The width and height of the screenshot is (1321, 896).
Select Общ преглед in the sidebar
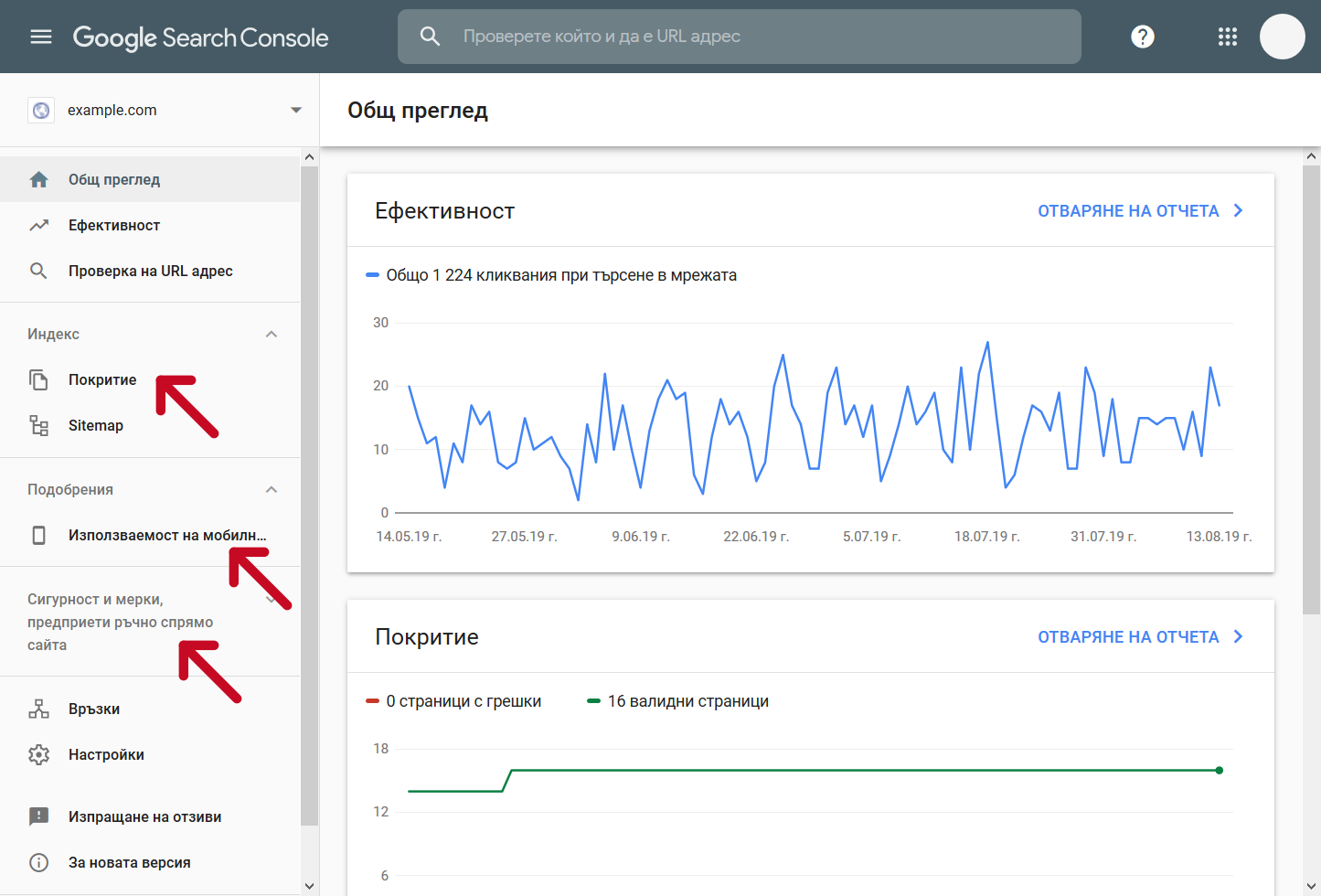150,179
